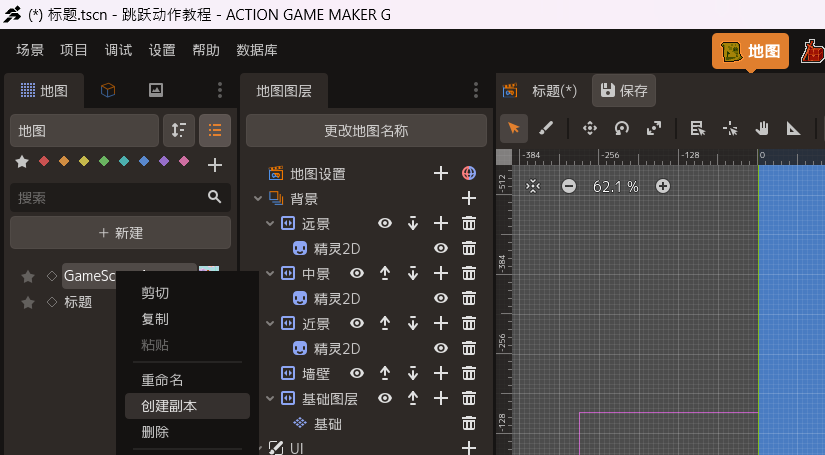
Task: Click the 新建 button
Action: tap(120, 232)
